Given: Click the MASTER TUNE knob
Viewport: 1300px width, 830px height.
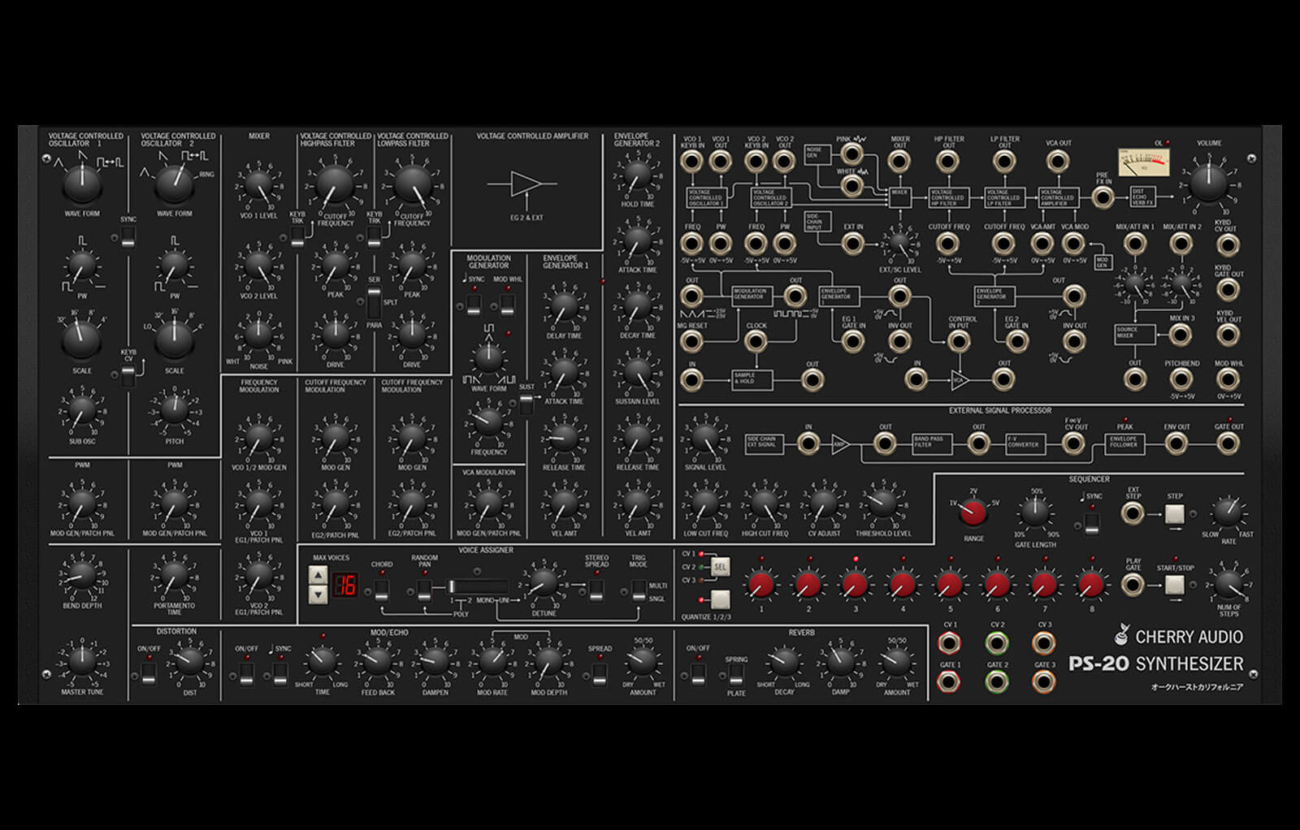Looking at the screenshot, I should coord(81,659).
